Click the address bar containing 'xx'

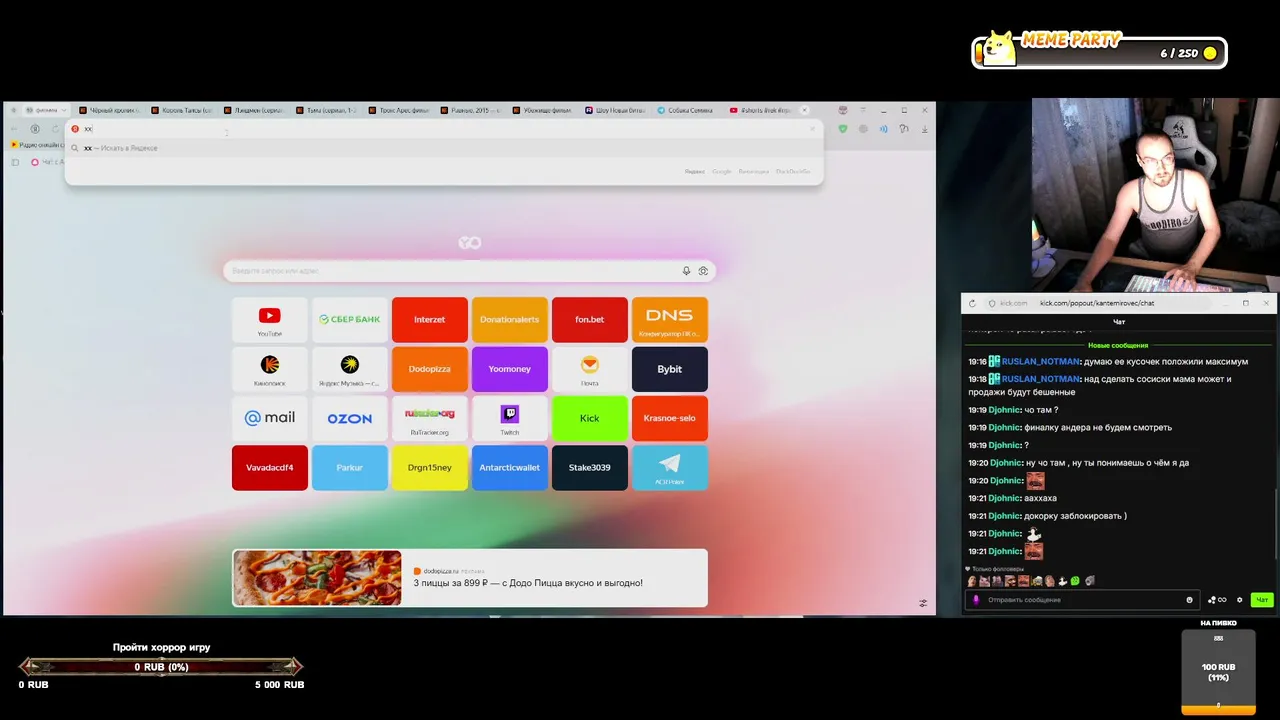(443, 129)
